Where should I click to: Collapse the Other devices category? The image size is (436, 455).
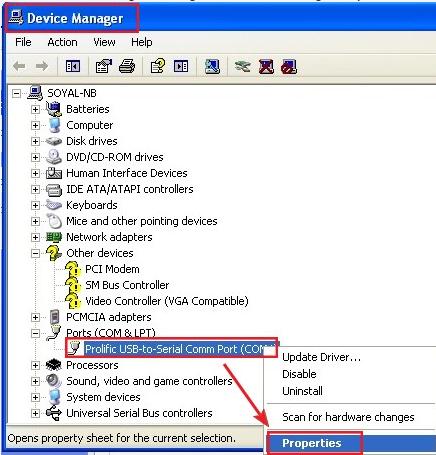click(x=35, y=253)
